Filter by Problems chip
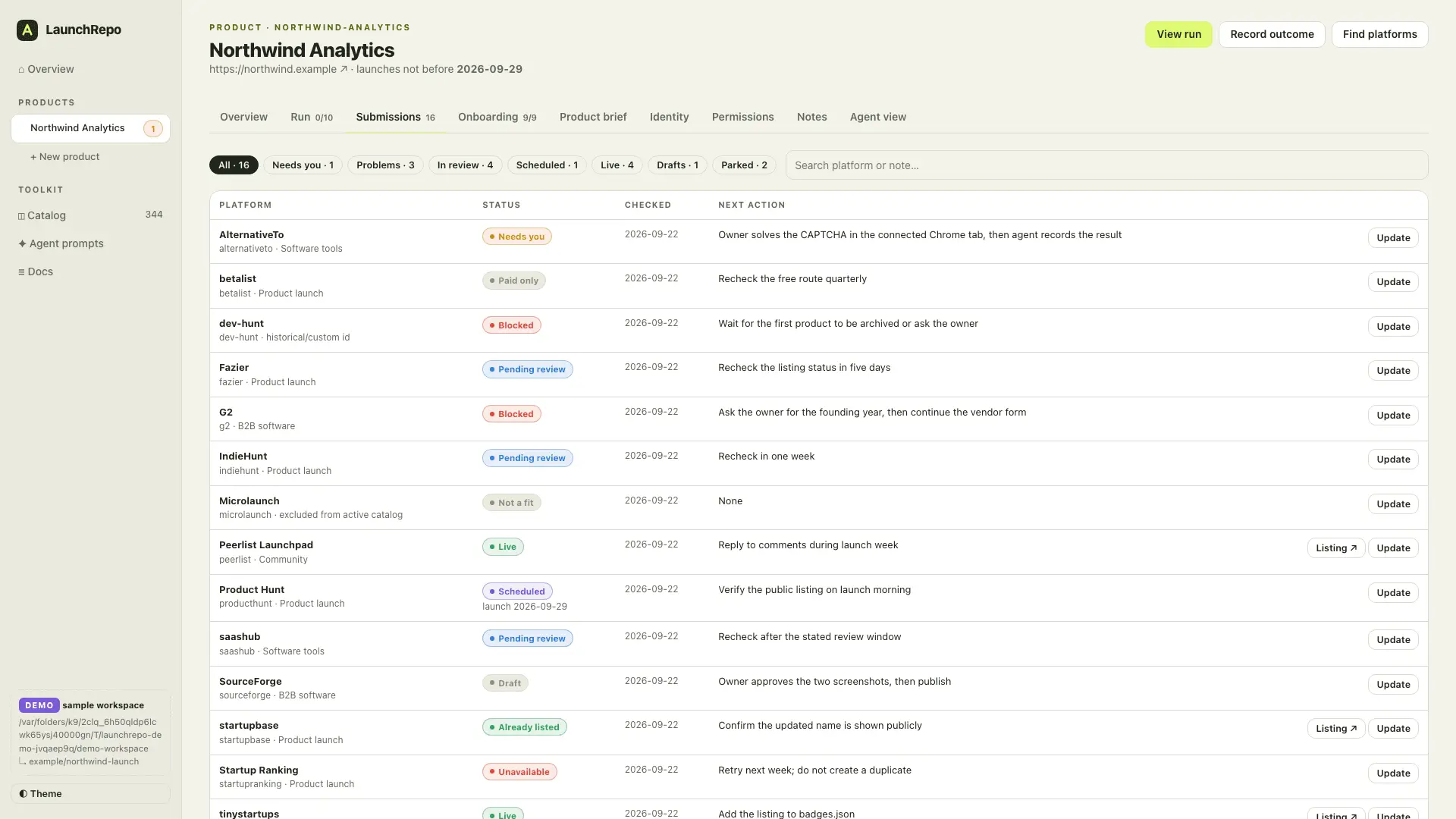 click(385, 165)
